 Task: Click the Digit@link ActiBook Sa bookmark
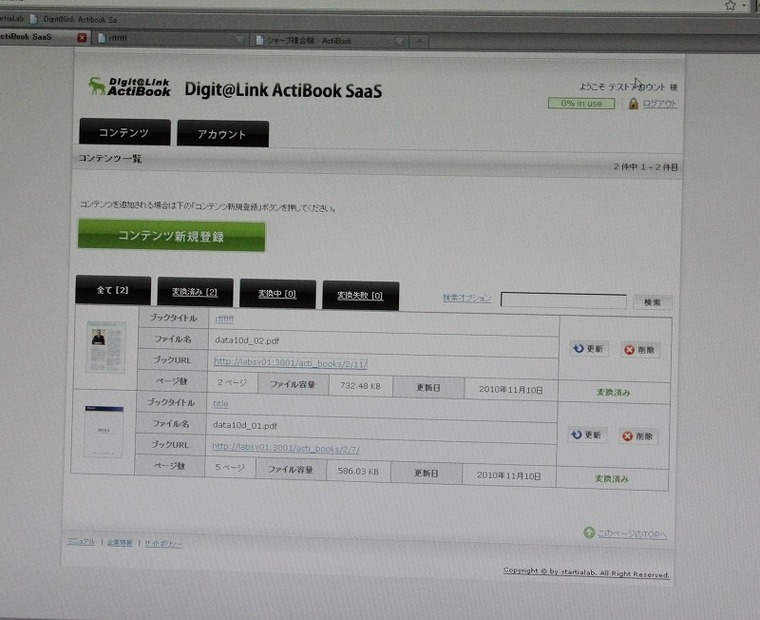(x=74, y=19)
